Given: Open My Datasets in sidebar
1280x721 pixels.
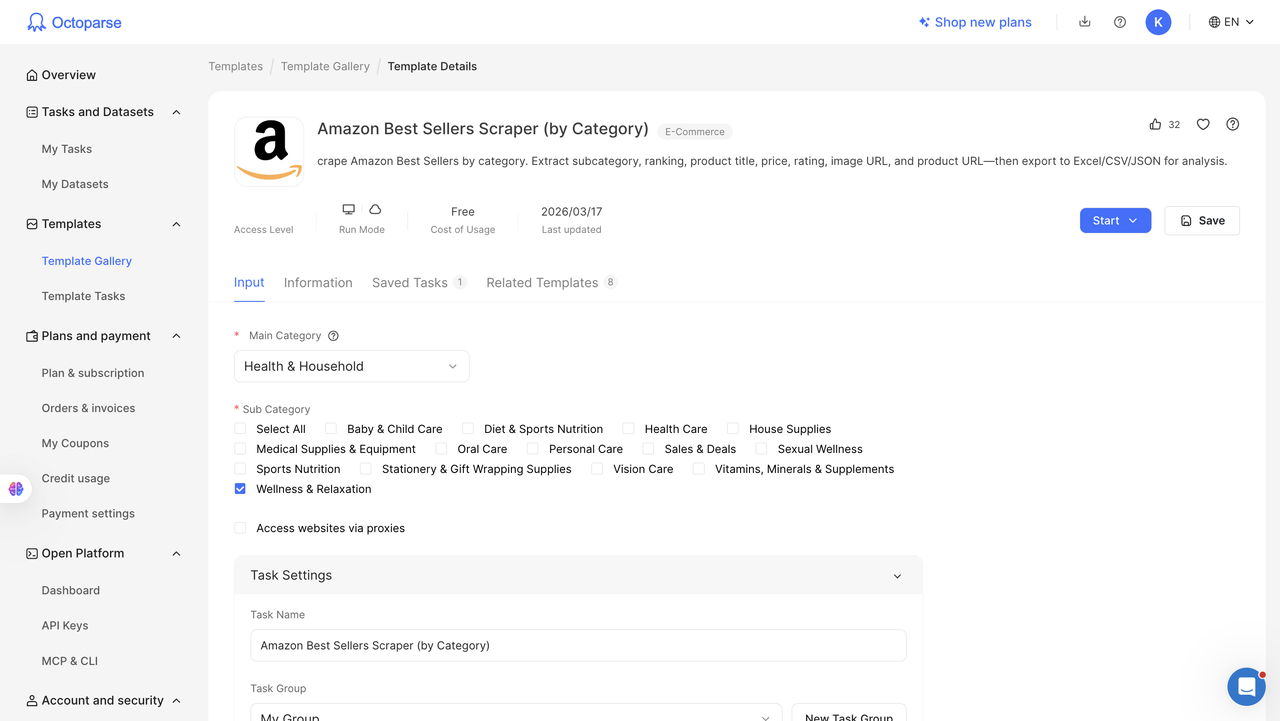Looking at the screenshot, I should pyautogui.click(x=75, y=184).
